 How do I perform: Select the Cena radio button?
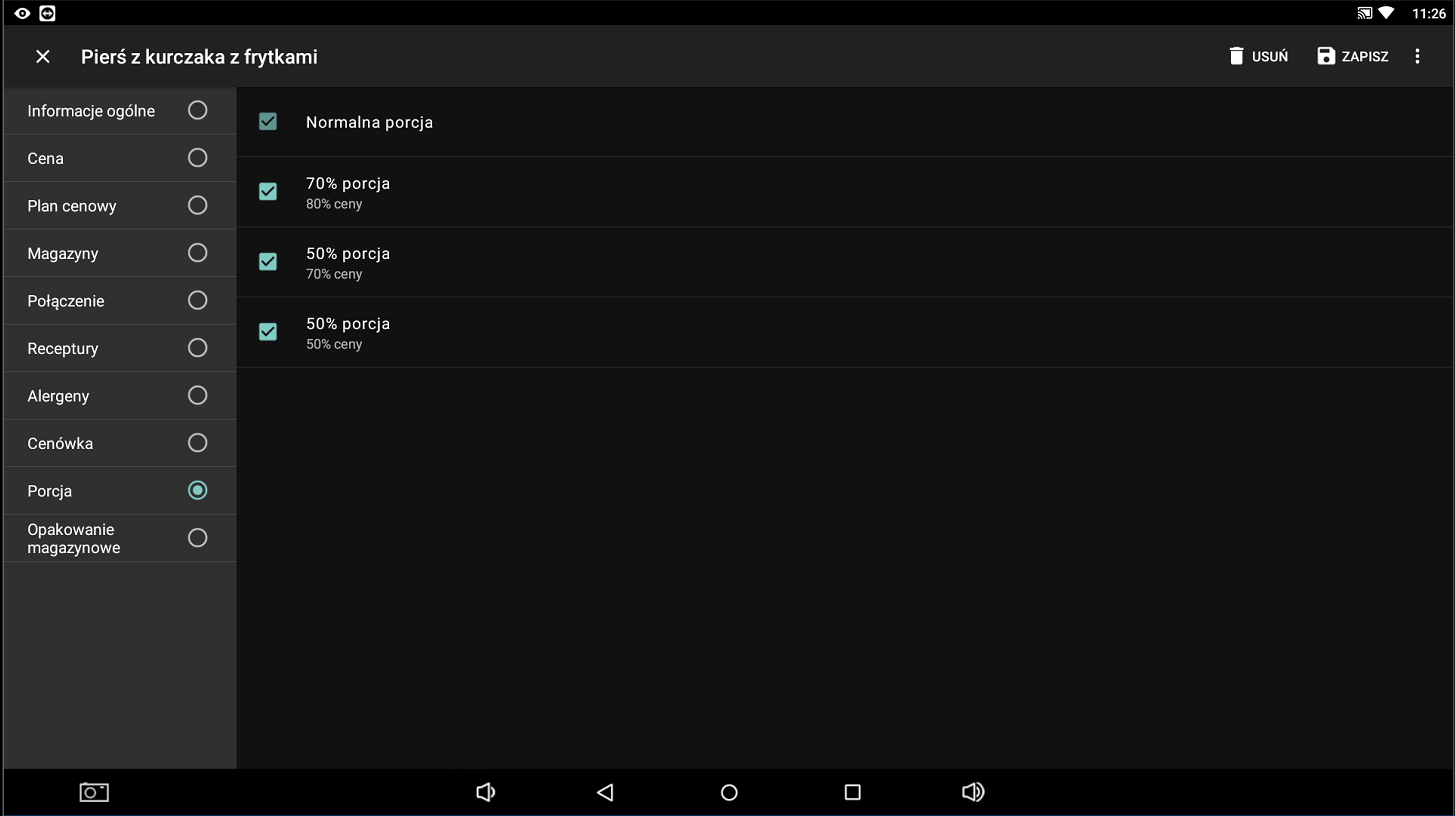coord(198,158)
